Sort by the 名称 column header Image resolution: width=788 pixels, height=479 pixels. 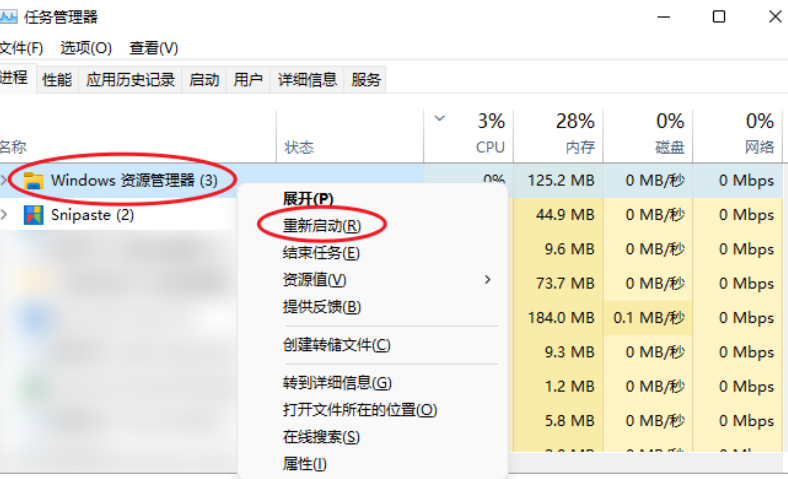tap(13, 147)
